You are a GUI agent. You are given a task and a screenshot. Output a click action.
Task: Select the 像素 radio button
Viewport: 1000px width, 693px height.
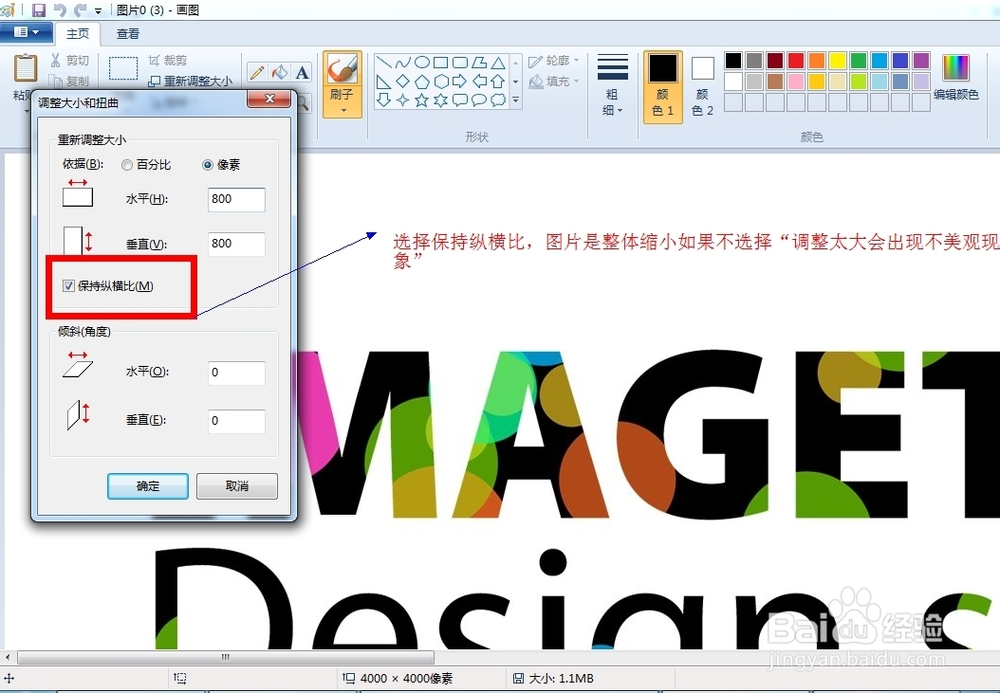207,165
